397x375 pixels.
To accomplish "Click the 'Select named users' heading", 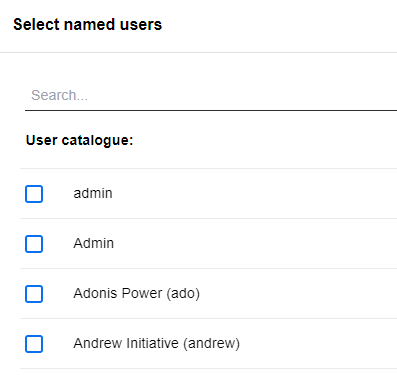I will point(88,24).
